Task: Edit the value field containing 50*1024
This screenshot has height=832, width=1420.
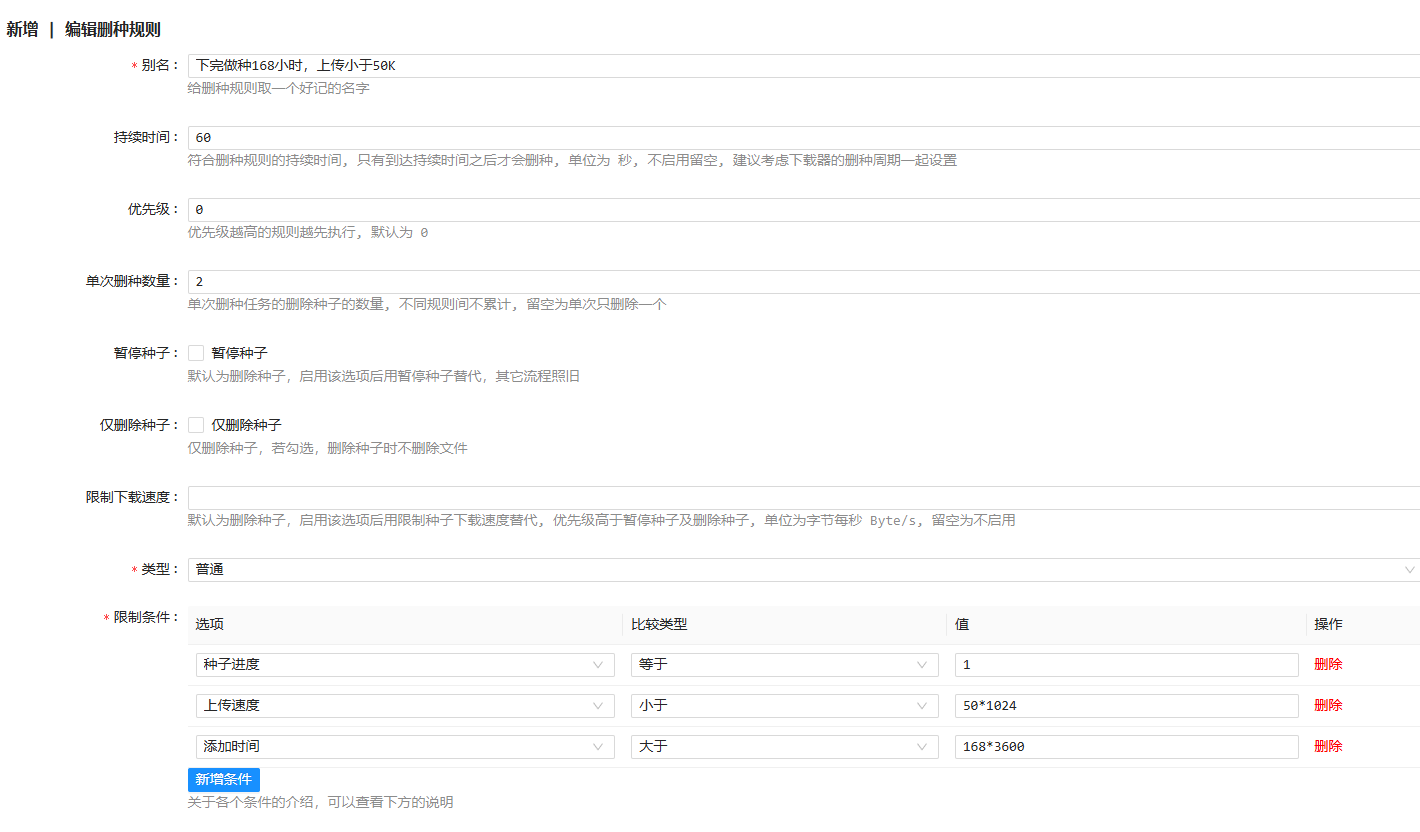Action: tap(1126, 706)
